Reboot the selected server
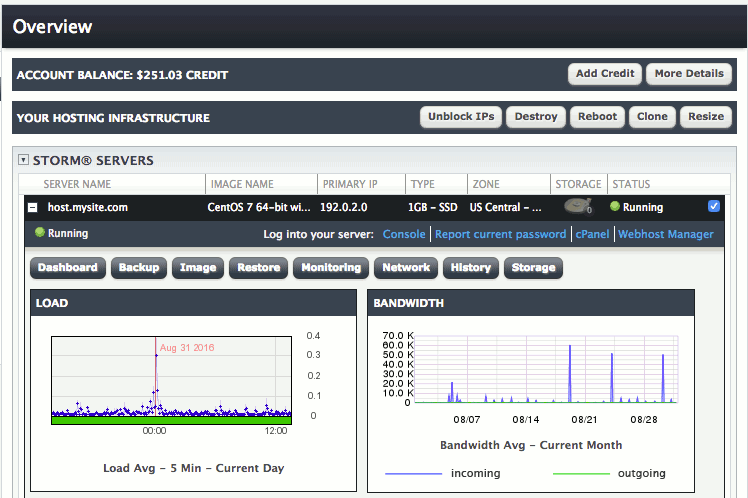748x498 pixels. [x=597, y=117]
